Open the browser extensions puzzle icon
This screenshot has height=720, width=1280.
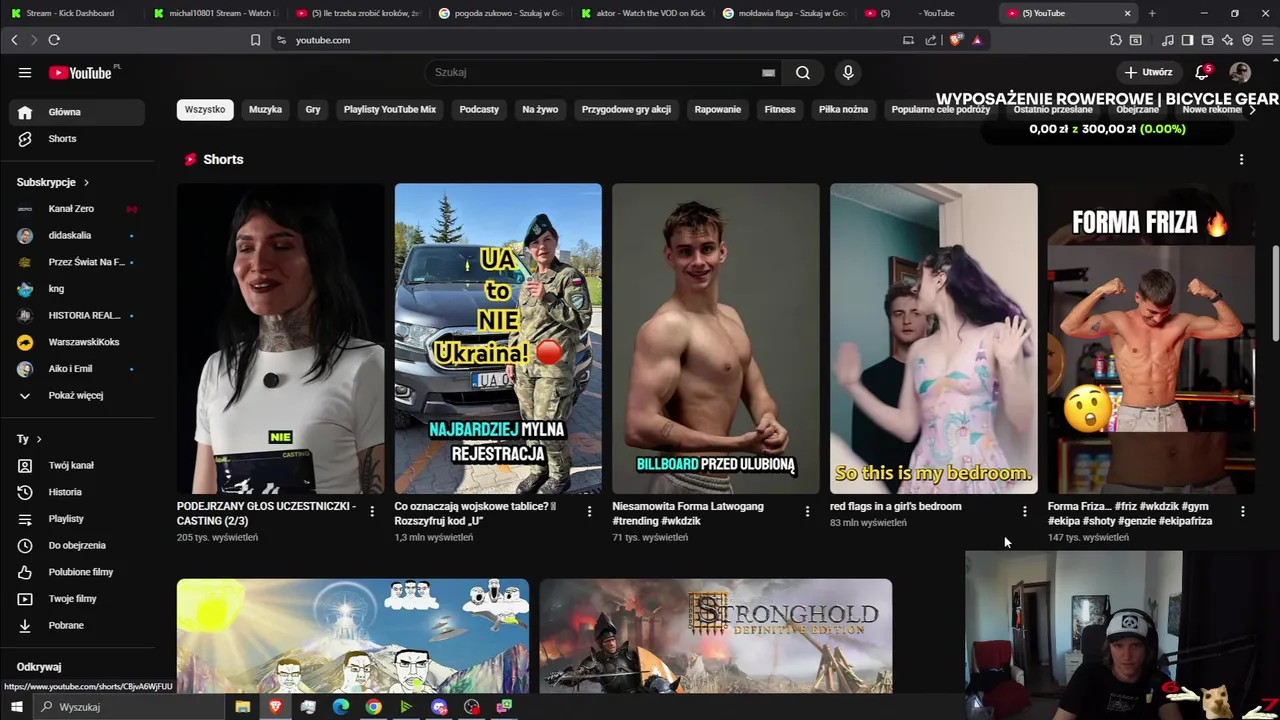[x=1115, y=40]
